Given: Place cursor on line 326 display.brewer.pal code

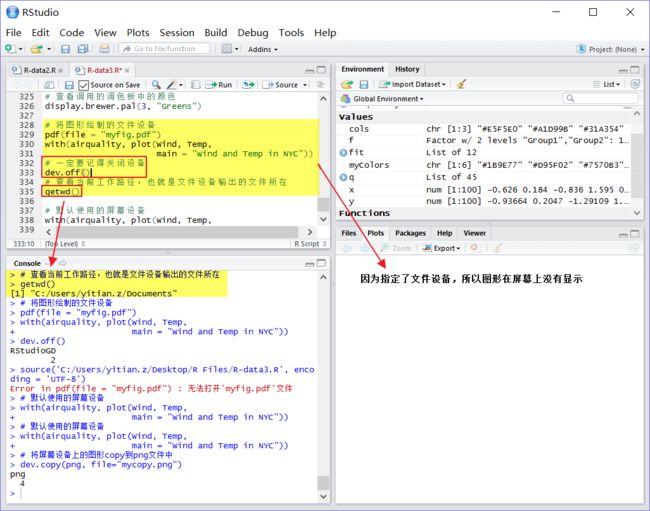Looking at the screenshot, I should pos(123,106).
